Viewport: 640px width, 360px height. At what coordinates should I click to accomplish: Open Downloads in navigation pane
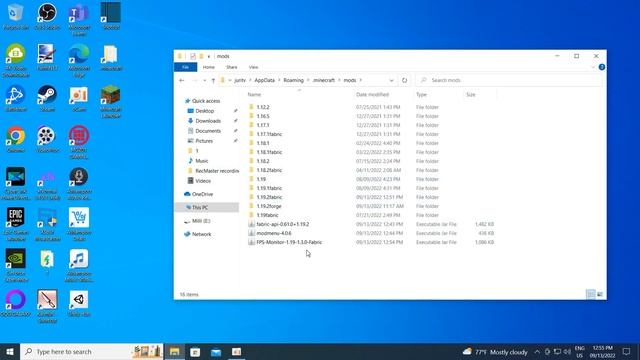pos(208,121)
